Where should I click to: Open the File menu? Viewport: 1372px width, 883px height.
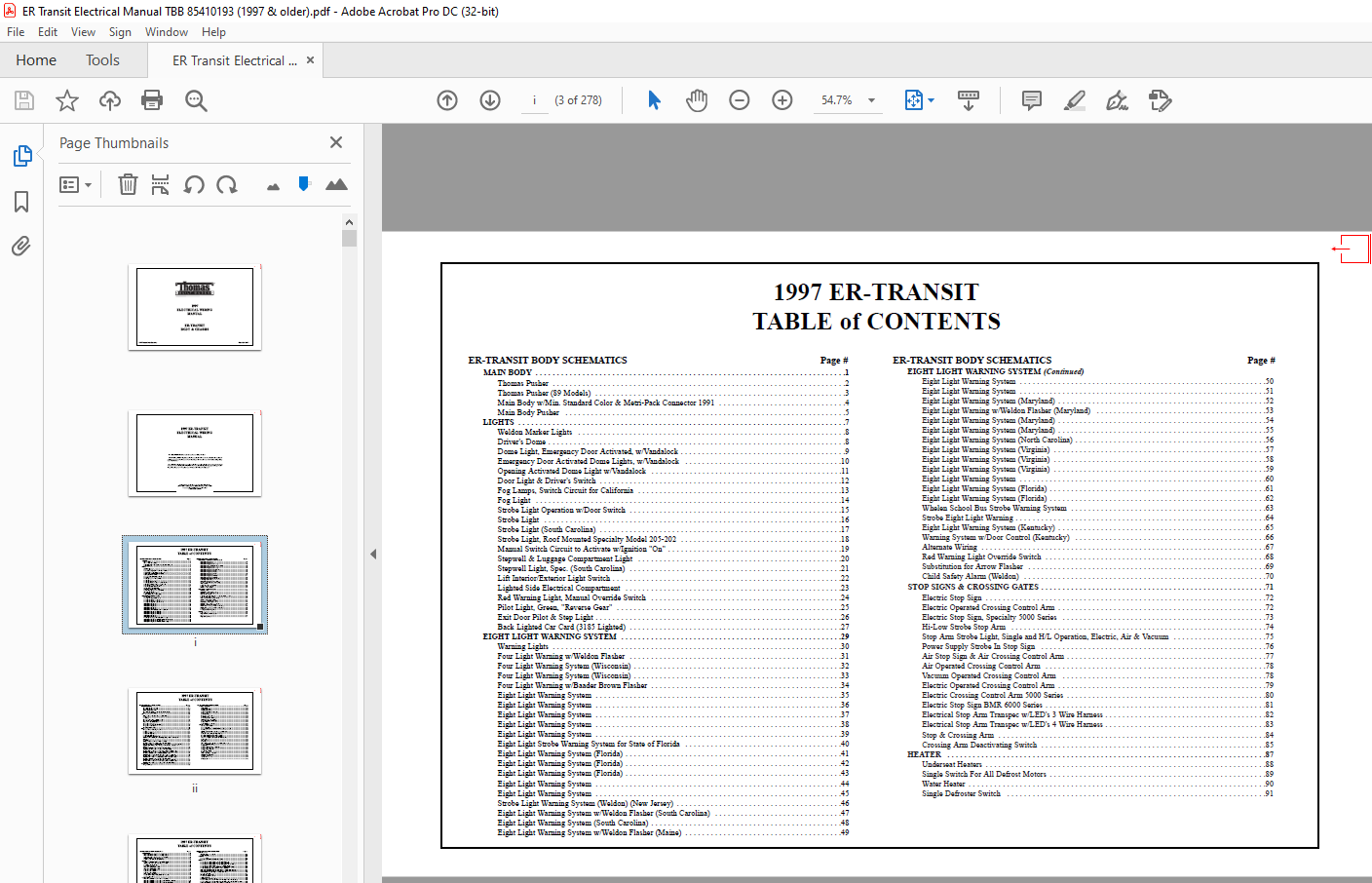click(x=16, y=32)
